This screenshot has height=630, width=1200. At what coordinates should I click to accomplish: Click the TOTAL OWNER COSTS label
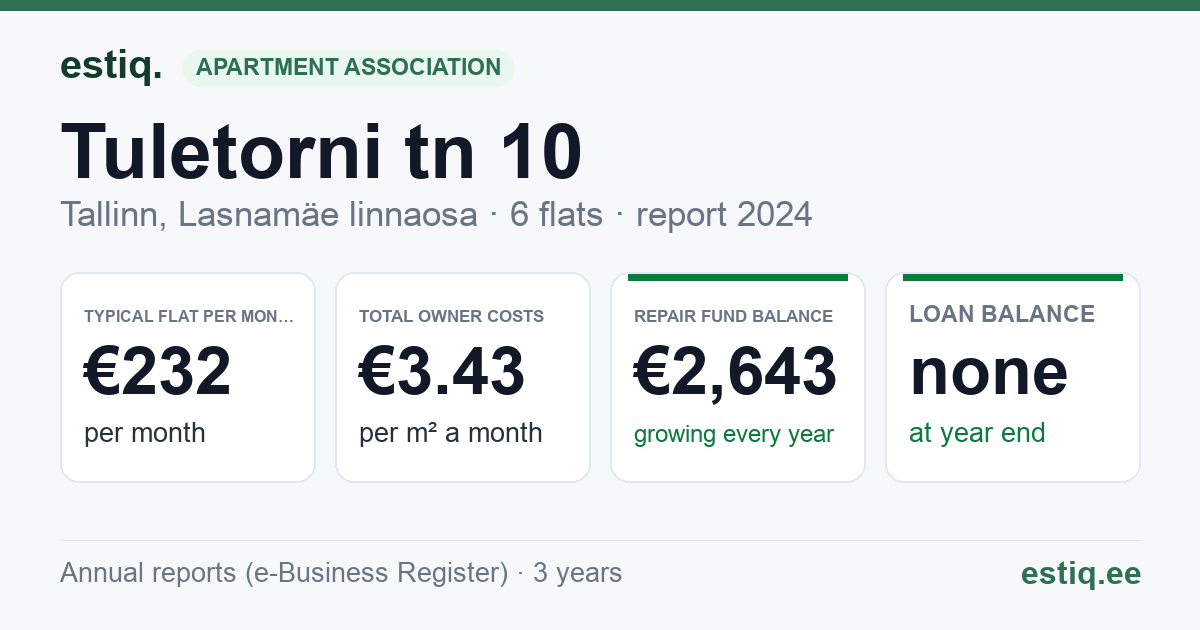(452, 316)
